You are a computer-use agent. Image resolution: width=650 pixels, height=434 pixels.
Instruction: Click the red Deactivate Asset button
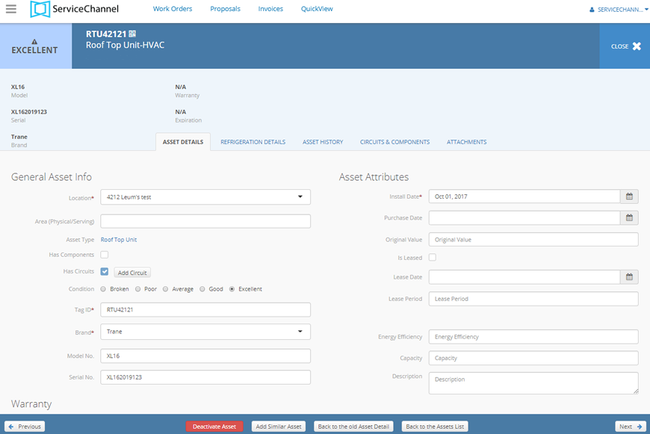(x=214, y=426)
